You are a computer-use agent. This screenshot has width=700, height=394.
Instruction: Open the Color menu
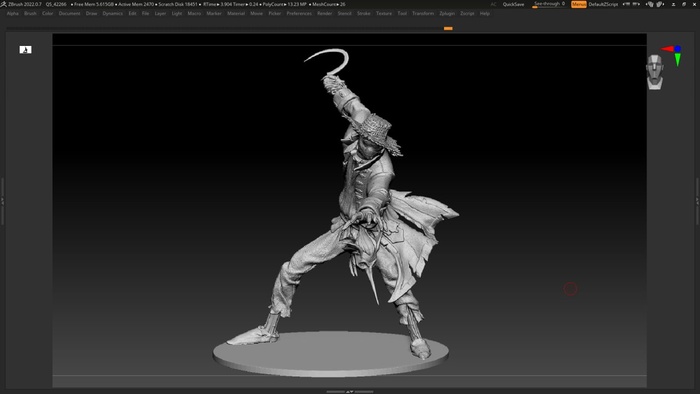click(47, 13)
